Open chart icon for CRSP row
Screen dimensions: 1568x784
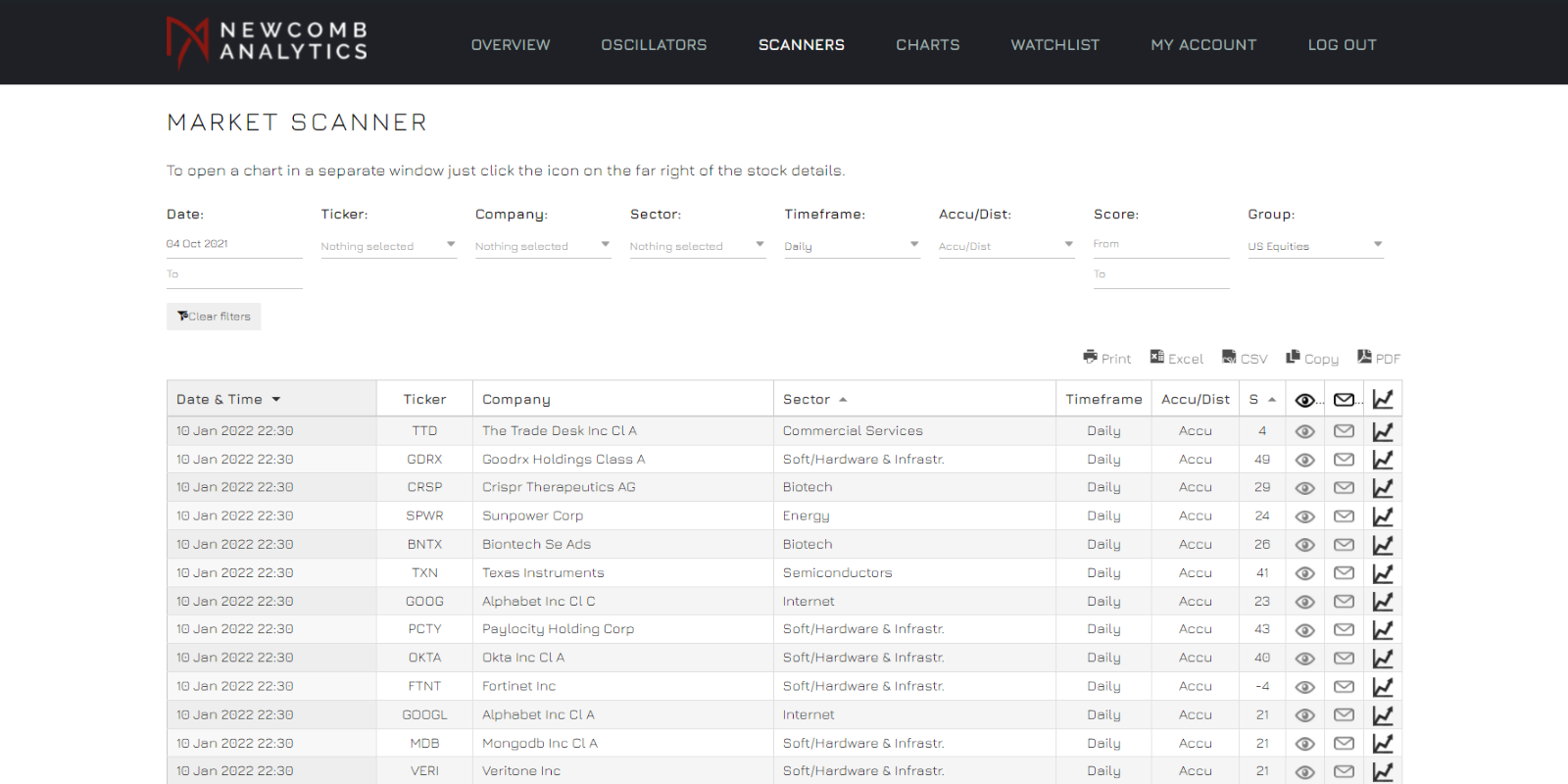[1383, 488]
